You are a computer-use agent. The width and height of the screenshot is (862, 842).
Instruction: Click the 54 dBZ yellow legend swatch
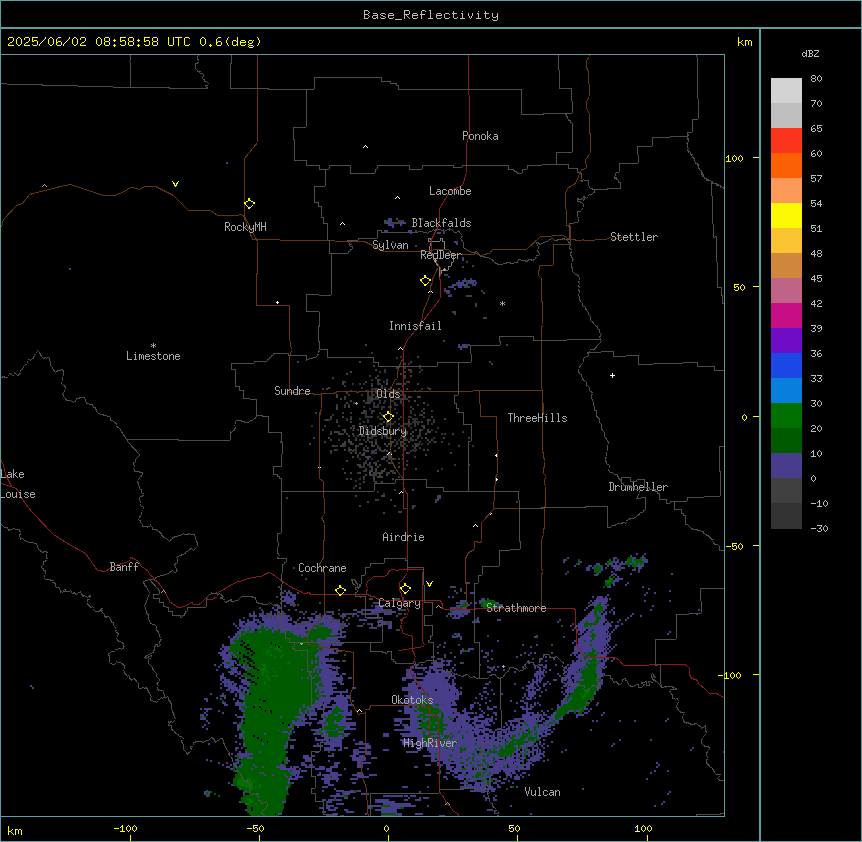tap(786, 215)
